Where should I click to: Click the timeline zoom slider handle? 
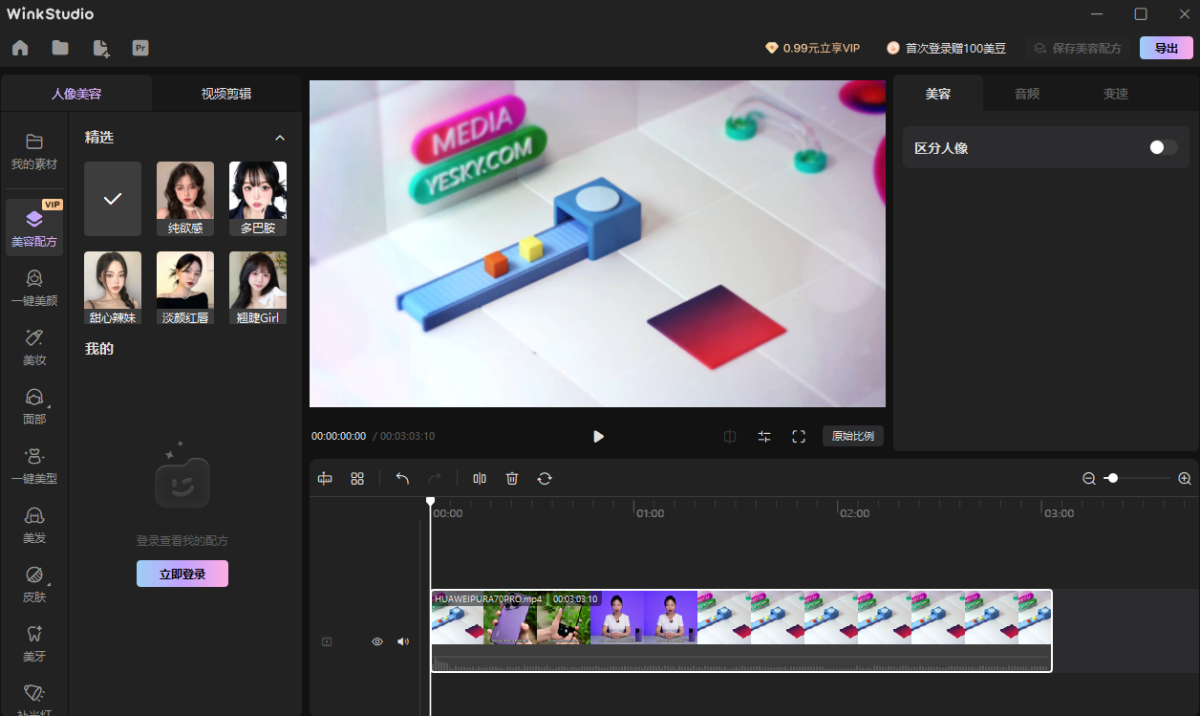click(1112, 479)
